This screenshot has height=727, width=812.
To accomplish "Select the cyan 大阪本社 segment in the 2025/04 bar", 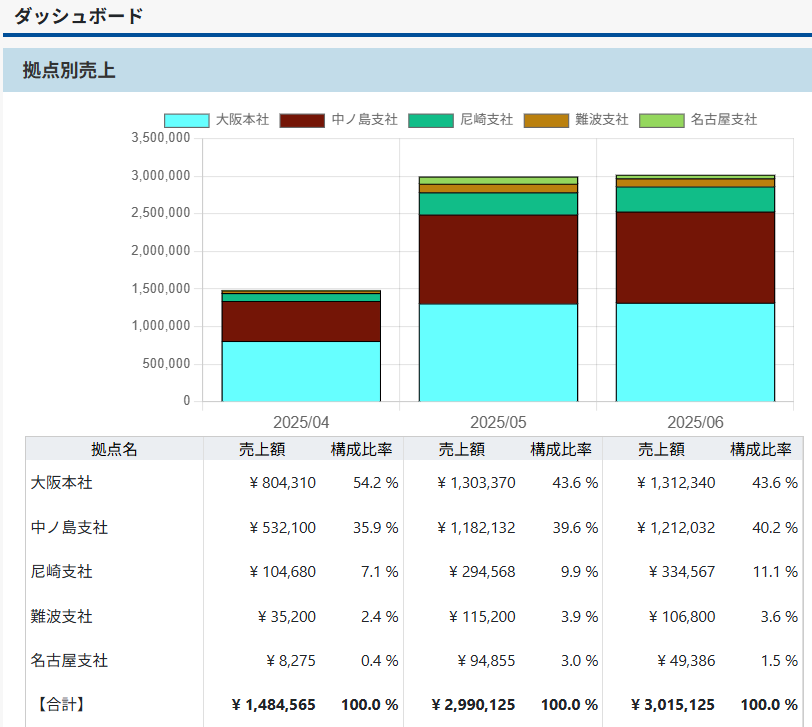I will coord(301,371).
